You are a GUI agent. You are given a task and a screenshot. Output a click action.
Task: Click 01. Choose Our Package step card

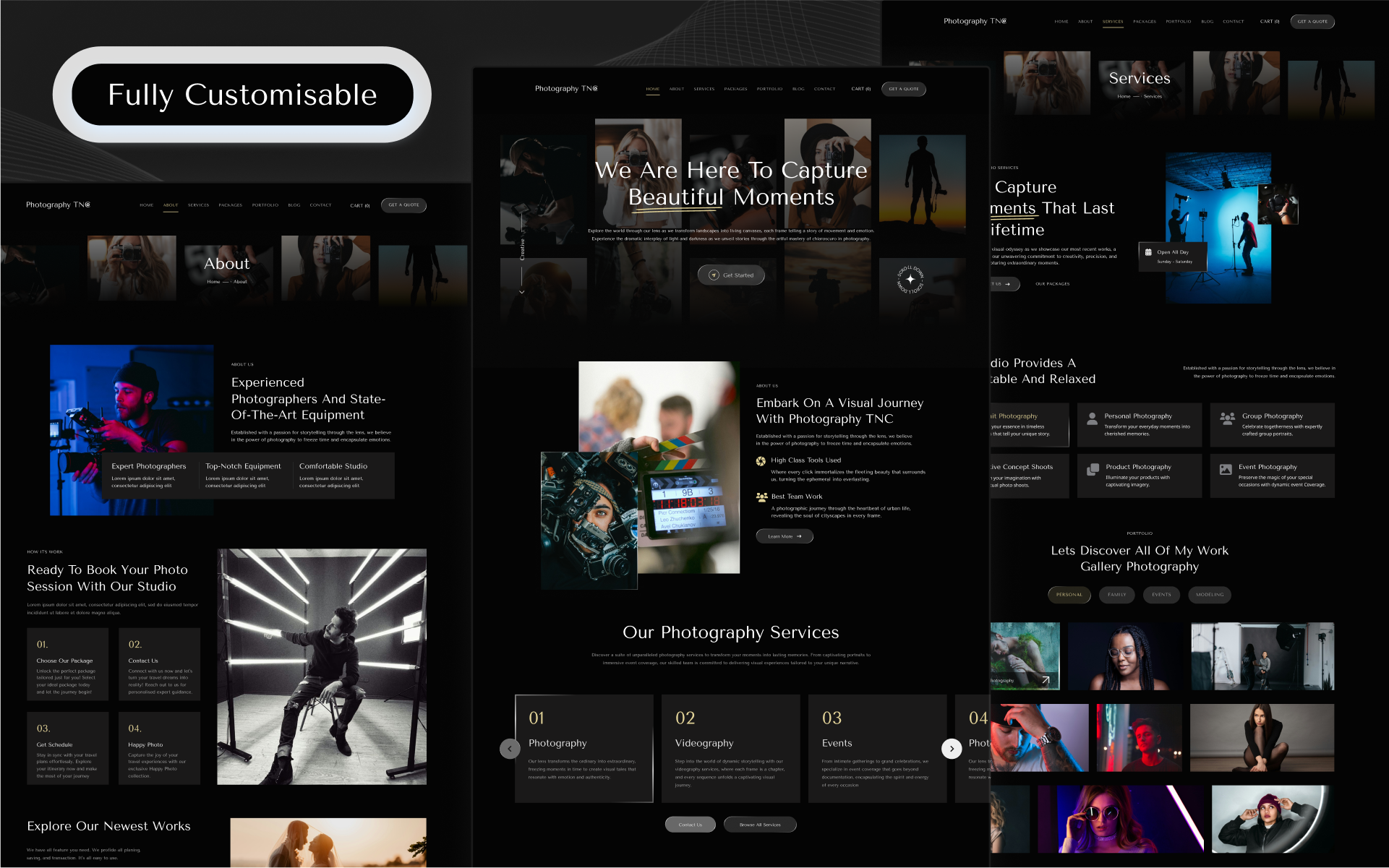click(68, 664)
